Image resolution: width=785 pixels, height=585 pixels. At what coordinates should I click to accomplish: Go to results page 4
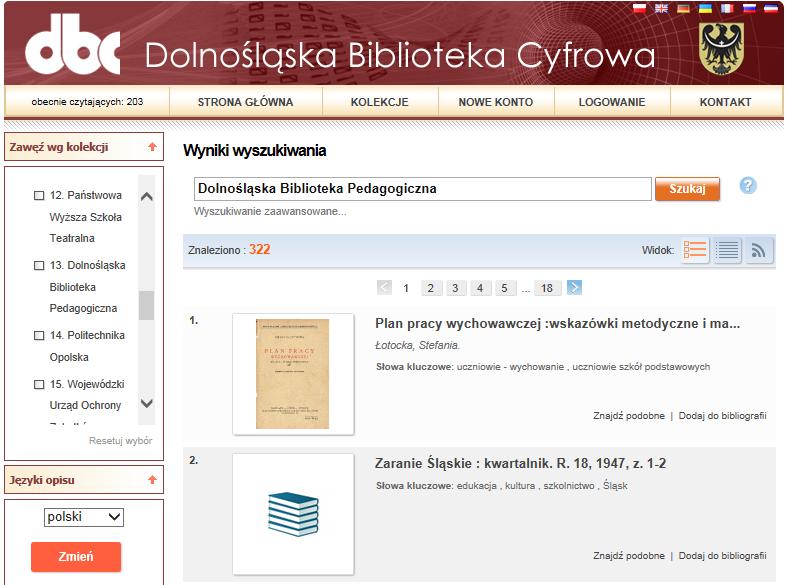pyautogui.click(x=480, y=288)
